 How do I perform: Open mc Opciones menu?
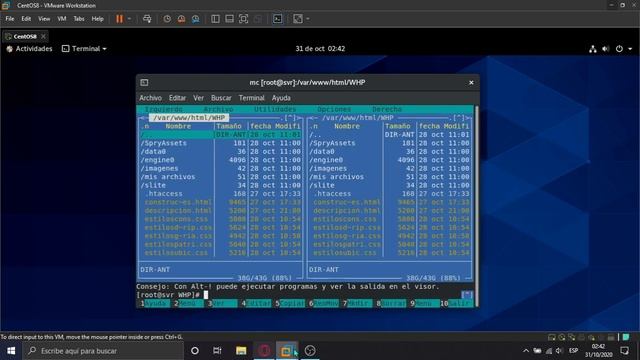point(334,109)
